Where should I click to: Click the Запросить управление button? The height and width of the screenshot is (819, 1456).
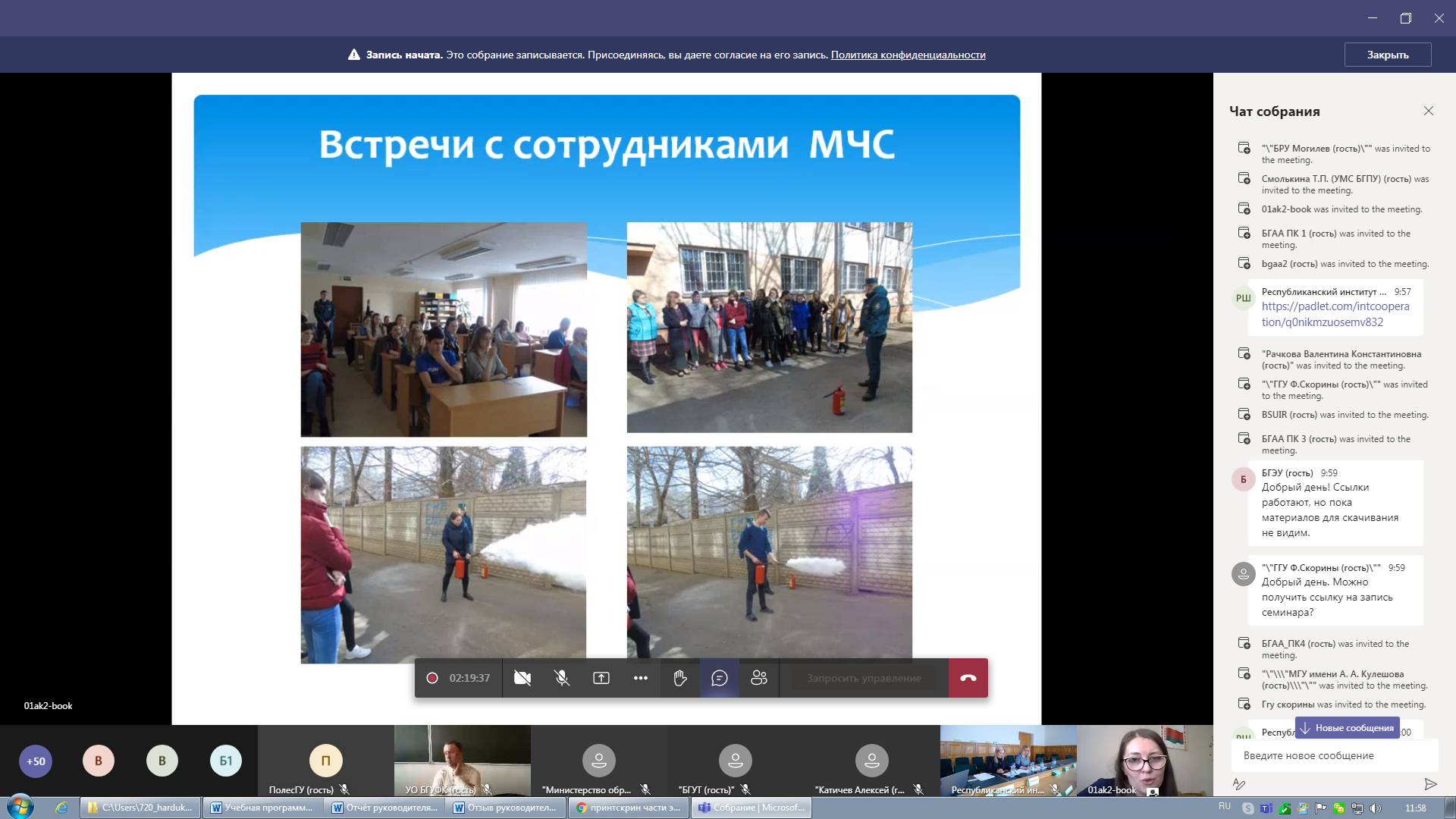click(864, 678)
